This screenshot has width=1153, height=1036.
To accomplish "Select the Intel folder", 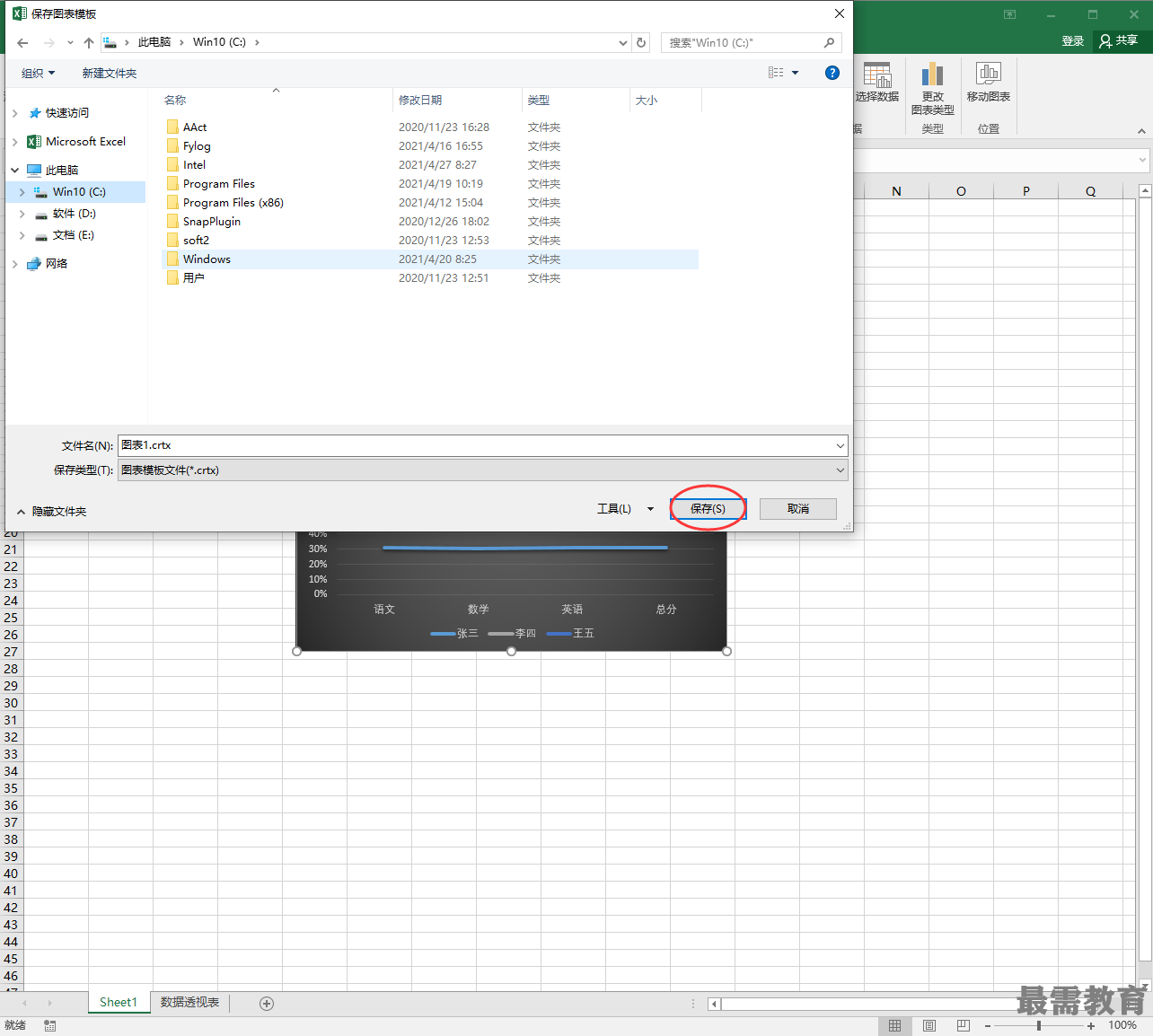I will coord(194,165).
